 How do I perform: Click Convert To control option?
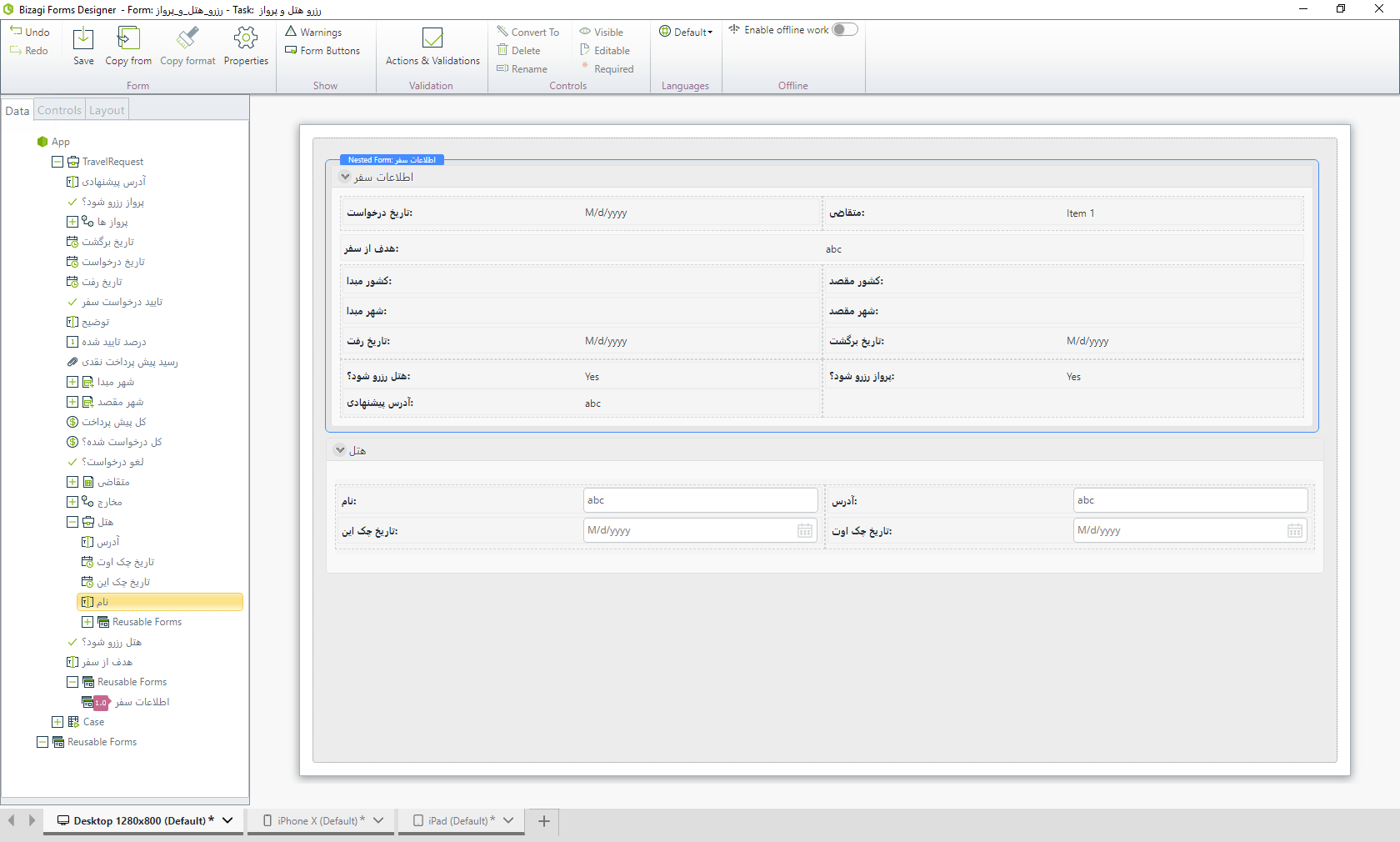pyautogui.click(x=528, y=32)
